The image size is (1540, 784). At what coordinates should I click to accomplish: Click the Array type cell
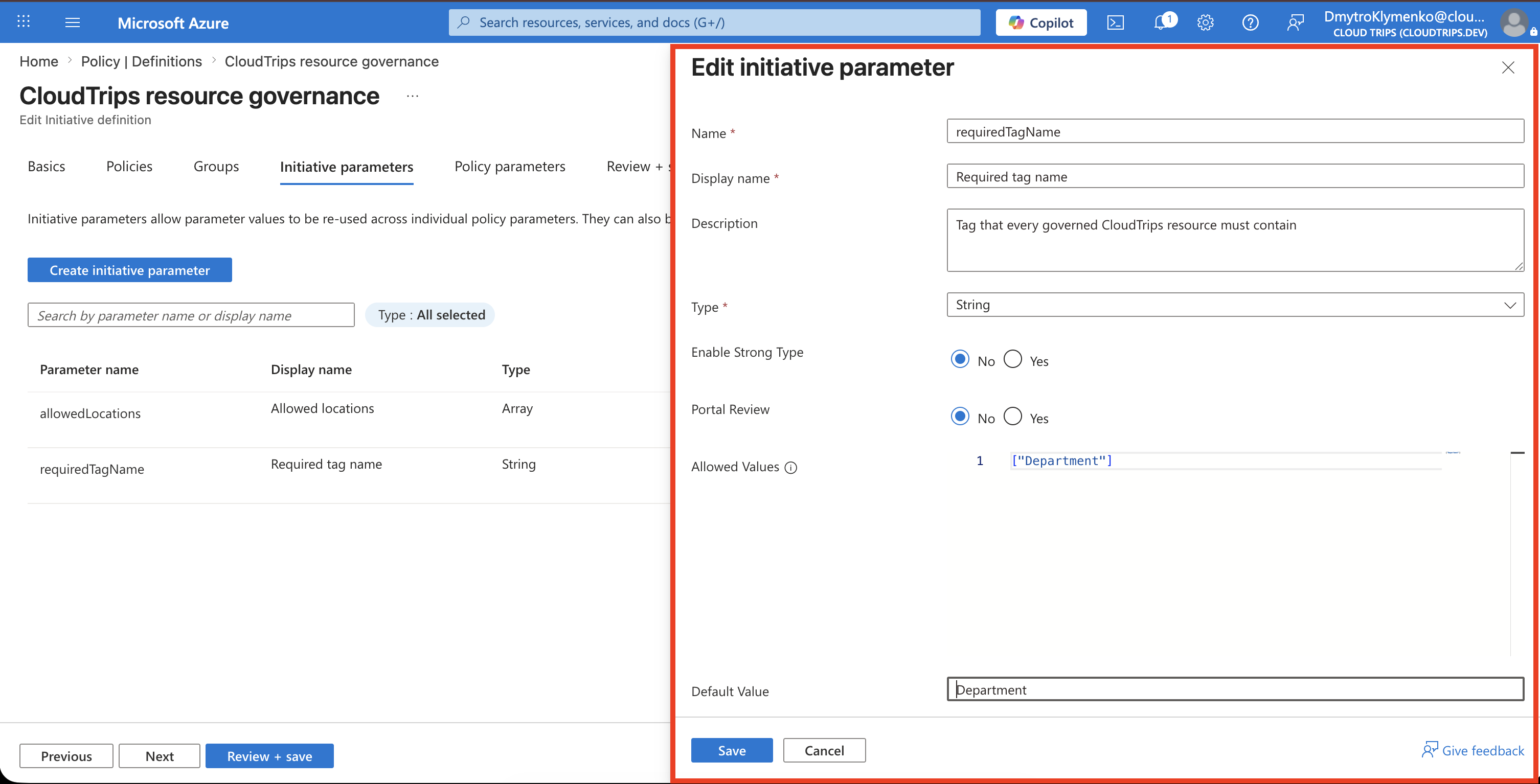tap(517, 409)
